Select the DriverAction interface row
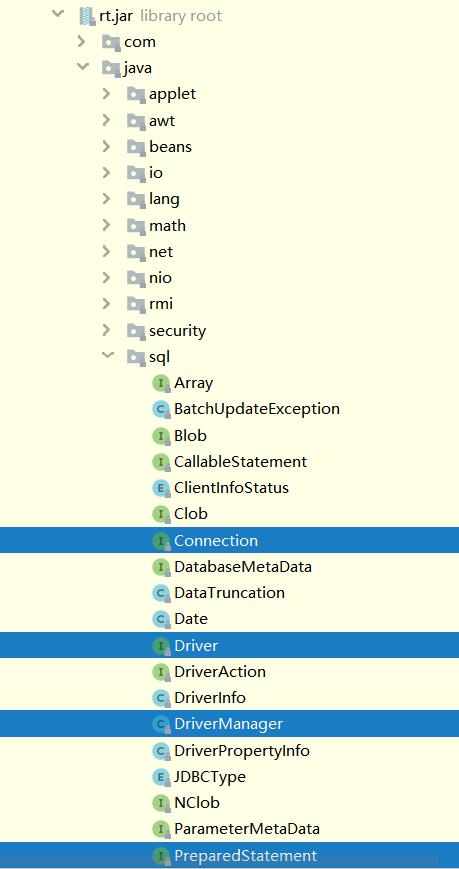 [230, 671]
